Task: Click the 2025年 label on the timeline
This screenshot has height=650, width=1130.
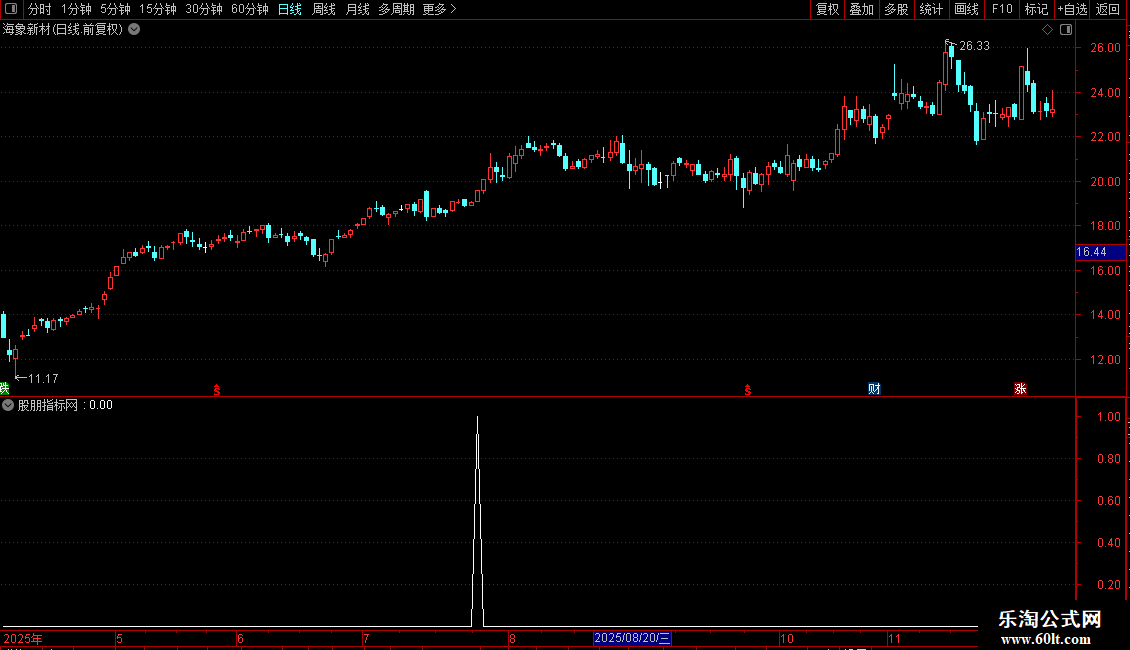Action: 23,638
